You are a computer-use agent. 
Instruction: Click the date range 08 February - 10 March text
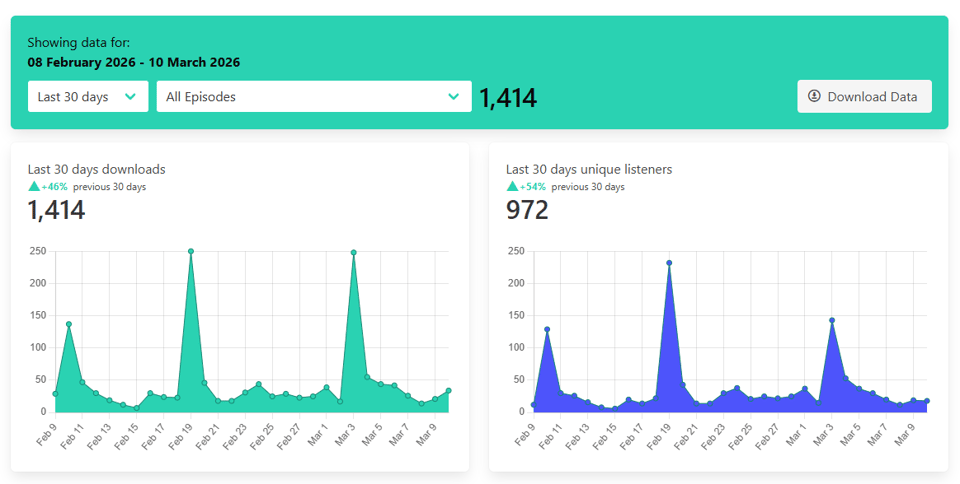[x=134, y=62]
